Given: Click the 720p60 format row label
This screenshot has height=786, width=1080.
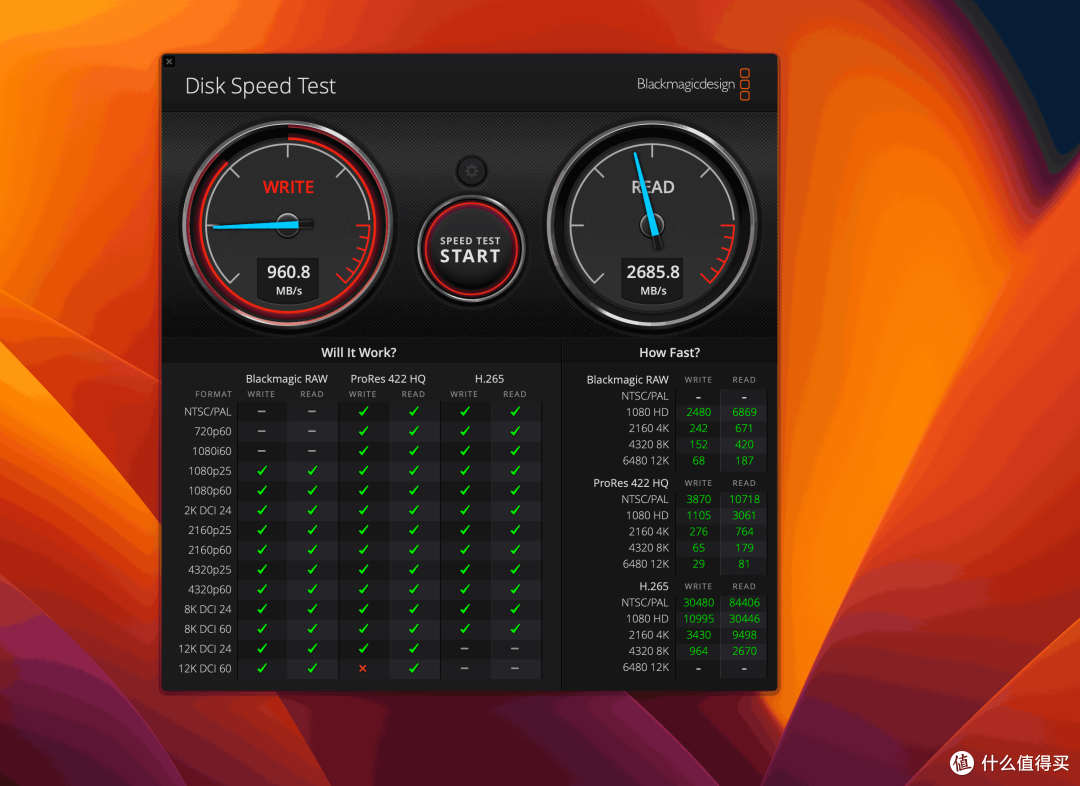Looking at the screenshot, I should (x=213, y=431).
